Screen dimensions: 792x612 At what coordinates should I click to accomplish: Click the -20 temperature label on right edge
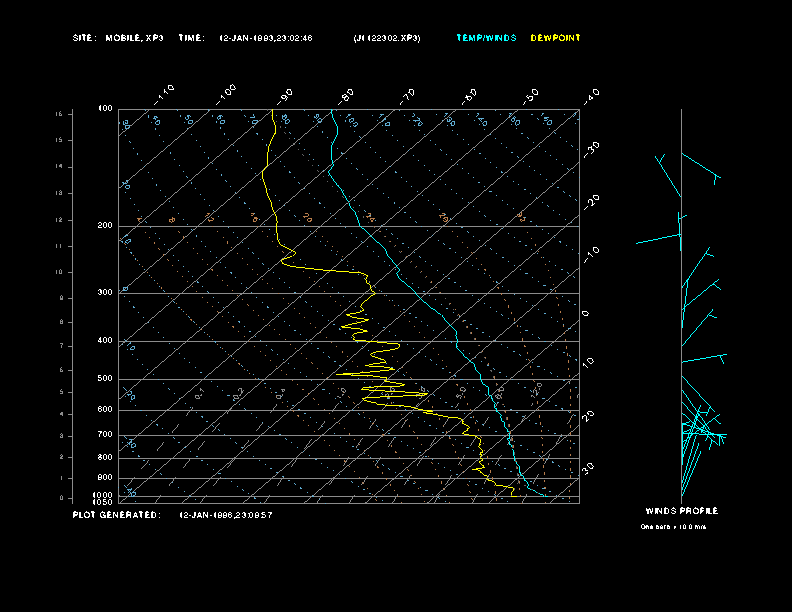click(591, 202)
